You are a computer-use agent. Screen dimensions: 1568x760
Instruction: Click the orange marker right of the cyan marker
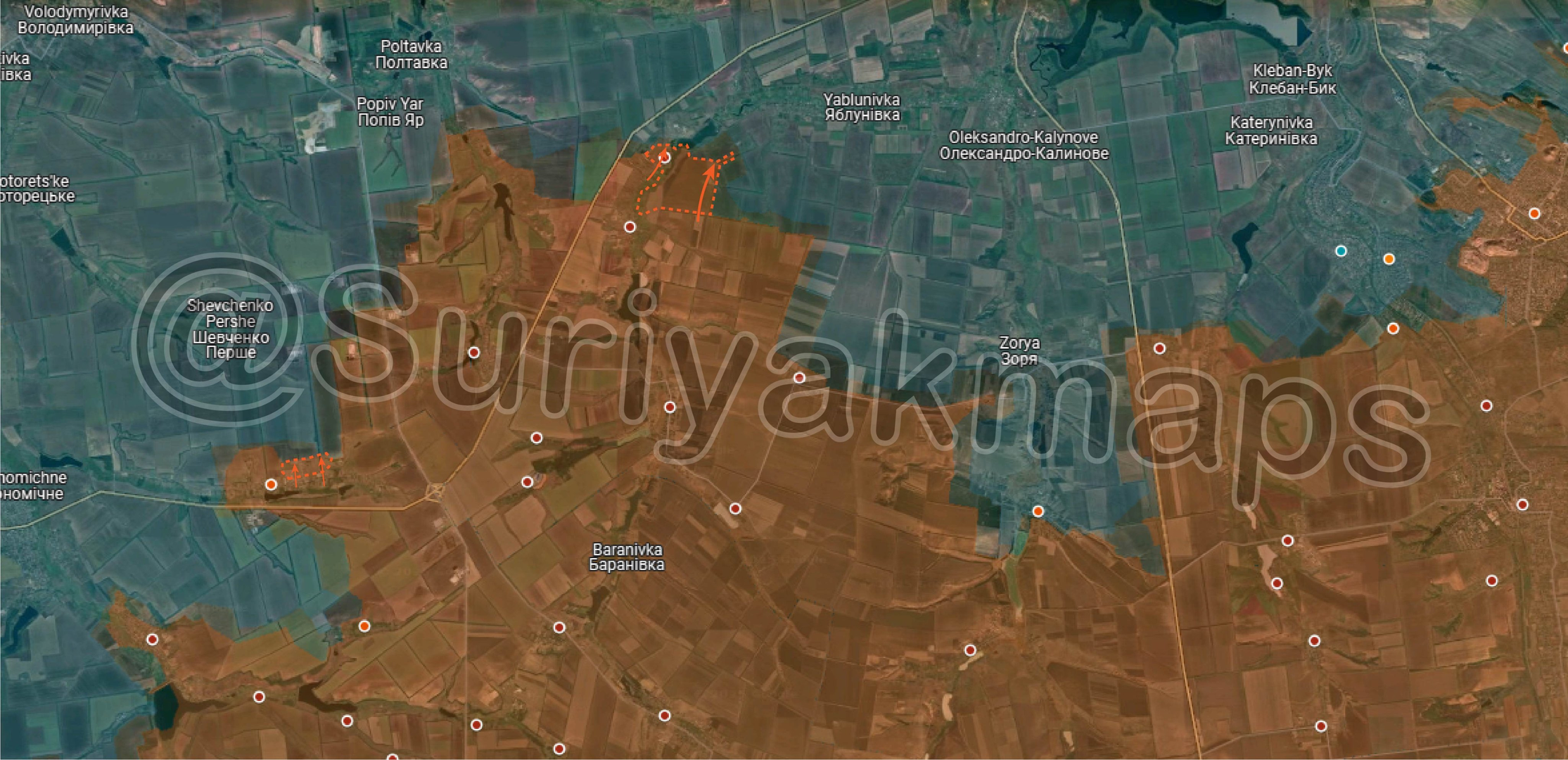tap(1389, 259)
